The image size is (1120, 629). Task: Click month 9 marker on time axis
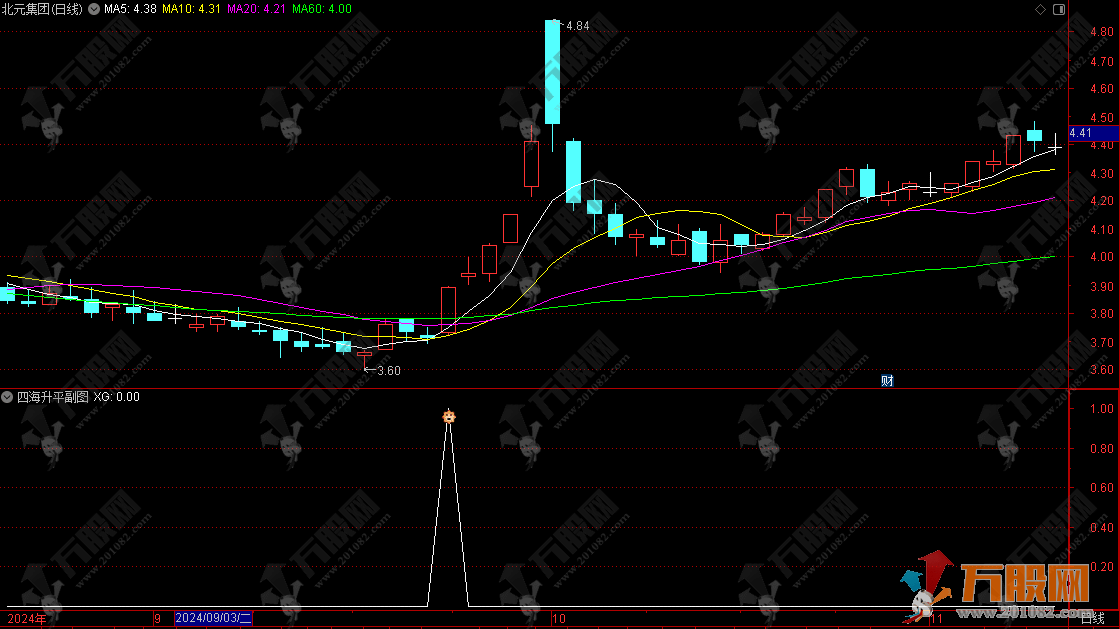tap(157, 619)
